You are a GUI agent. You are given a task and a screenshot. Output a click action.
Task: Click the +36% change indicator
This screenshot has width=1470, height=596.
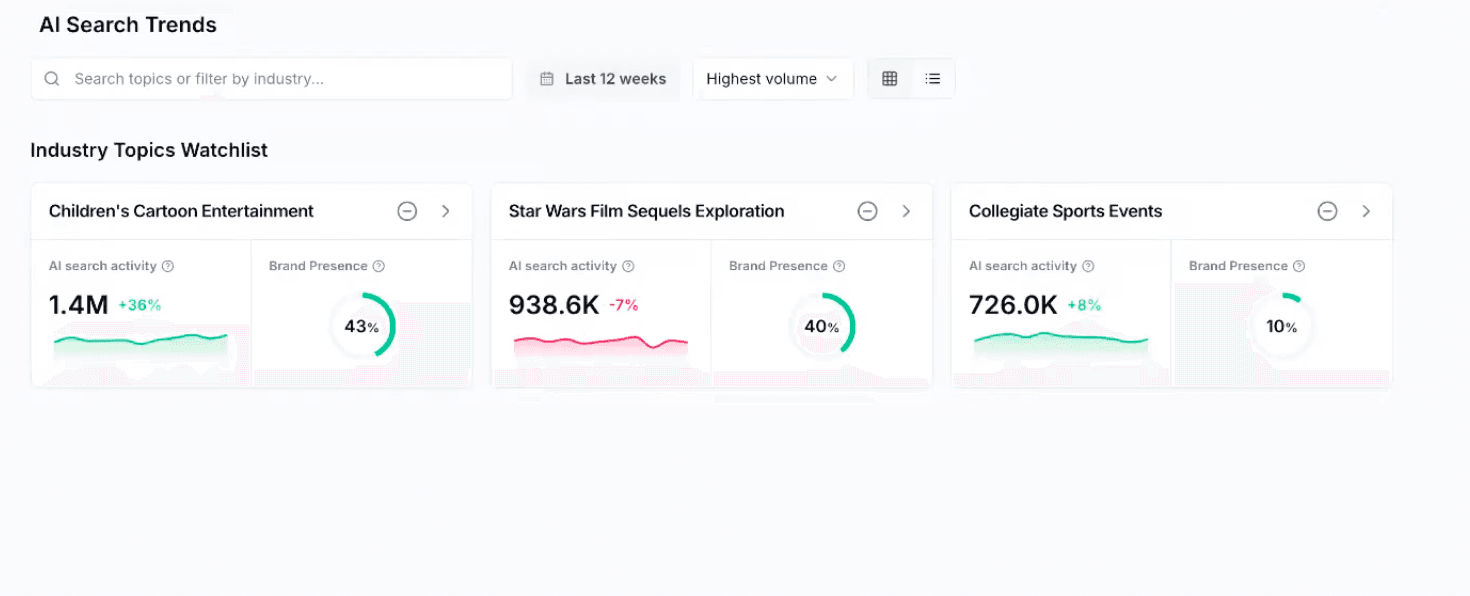(140, 305)
